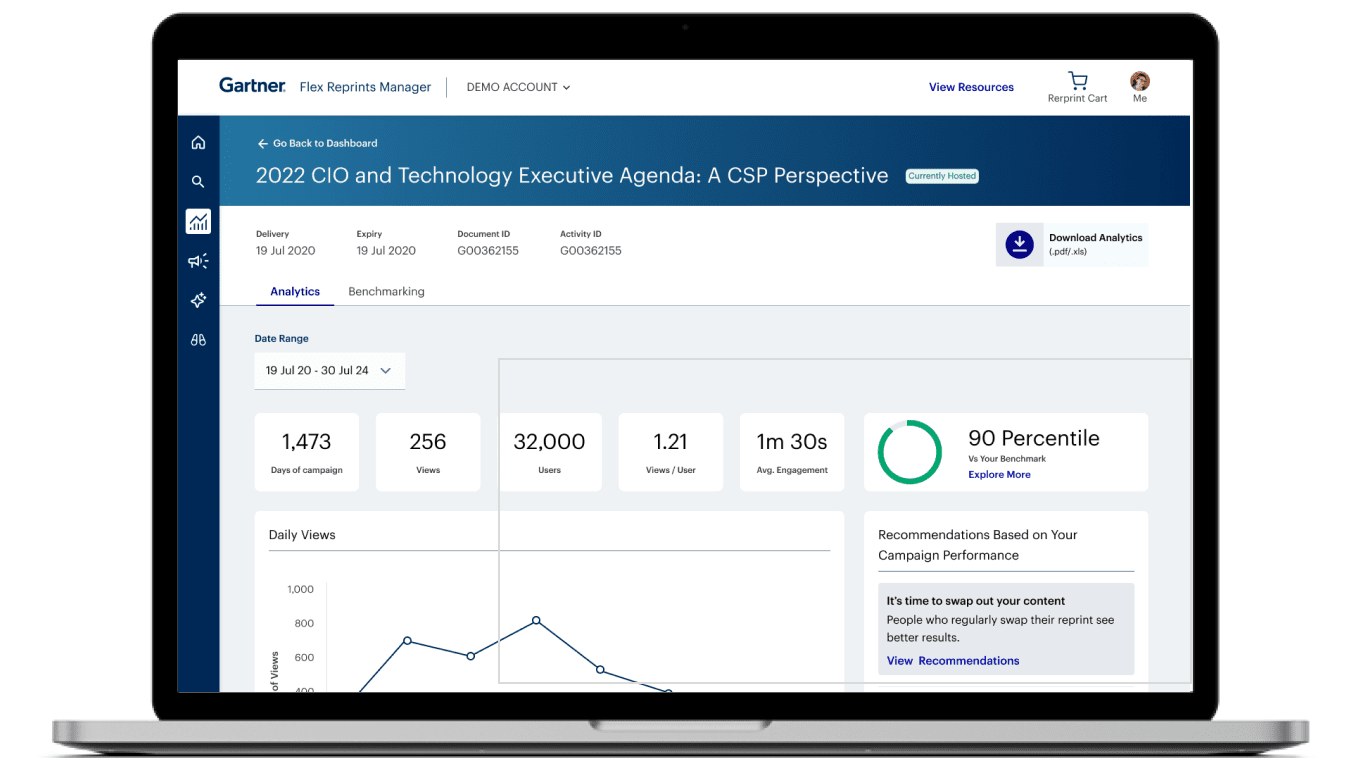Click the Gartner logo
This screenshot has height=766, width=1360.
click(252, 86)
